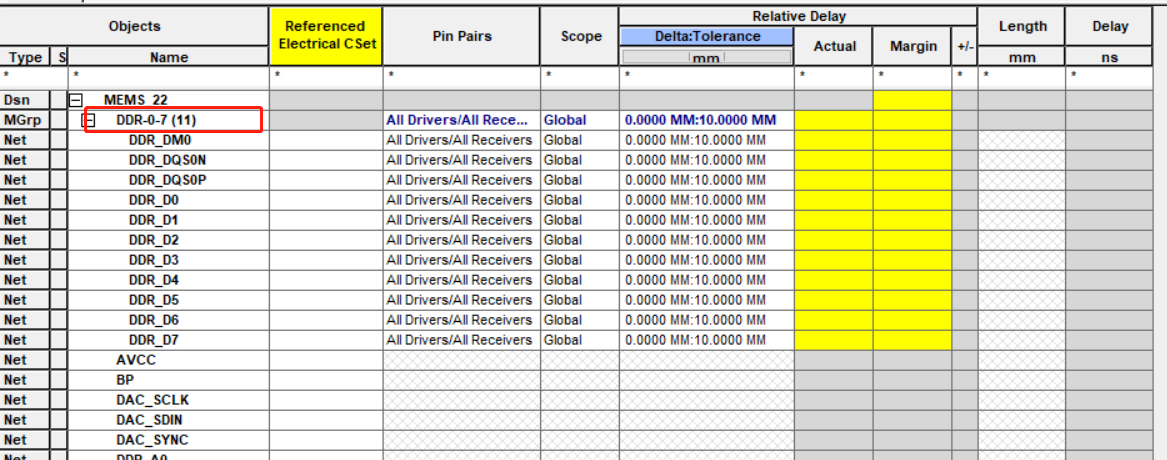Click the Relative Delay group header

tap(799, 16)
